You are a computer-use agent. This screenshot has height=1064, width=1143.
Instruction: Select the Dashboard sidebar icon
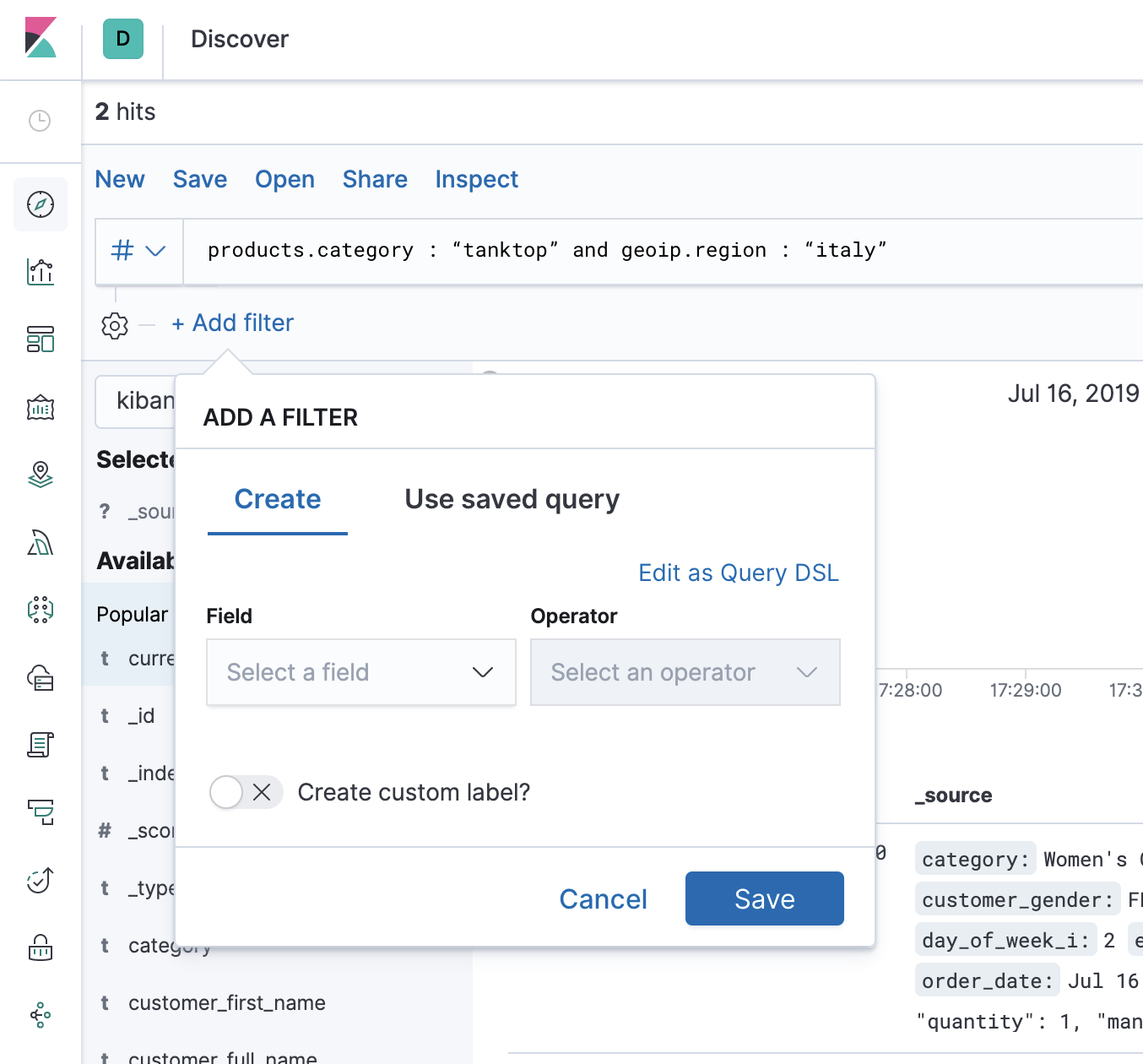[40, 339]
